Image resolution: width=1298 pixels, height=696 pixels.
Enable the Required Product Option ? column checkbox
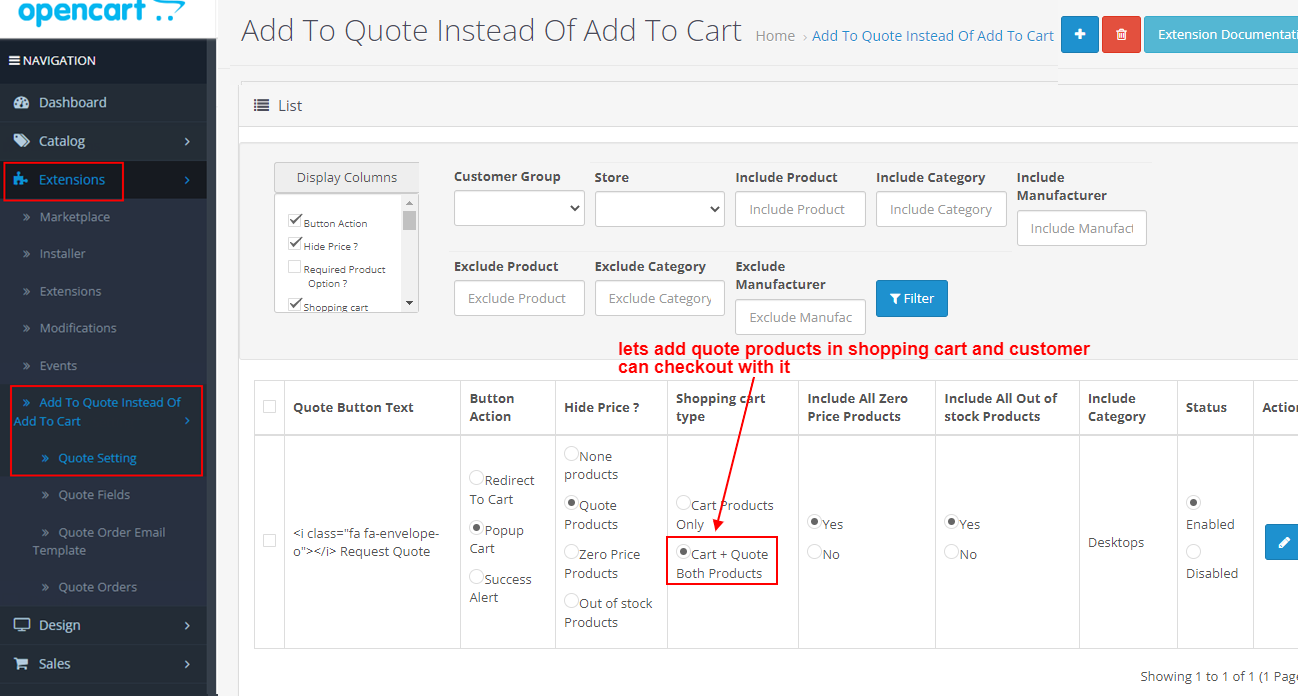click(x=295, y=267)
